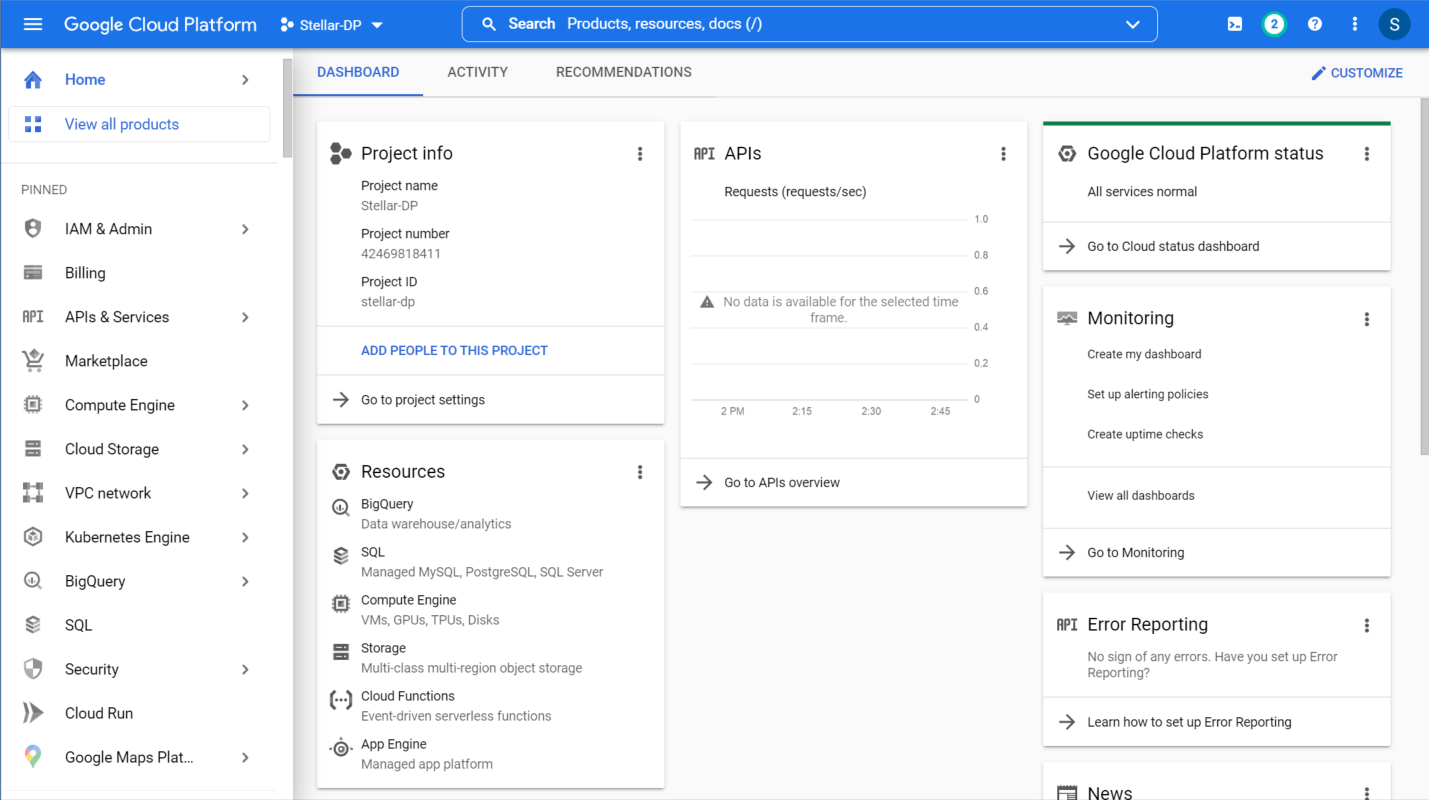Click ADD PEOPLE TO THIS PROJECT

coord(453,350)
